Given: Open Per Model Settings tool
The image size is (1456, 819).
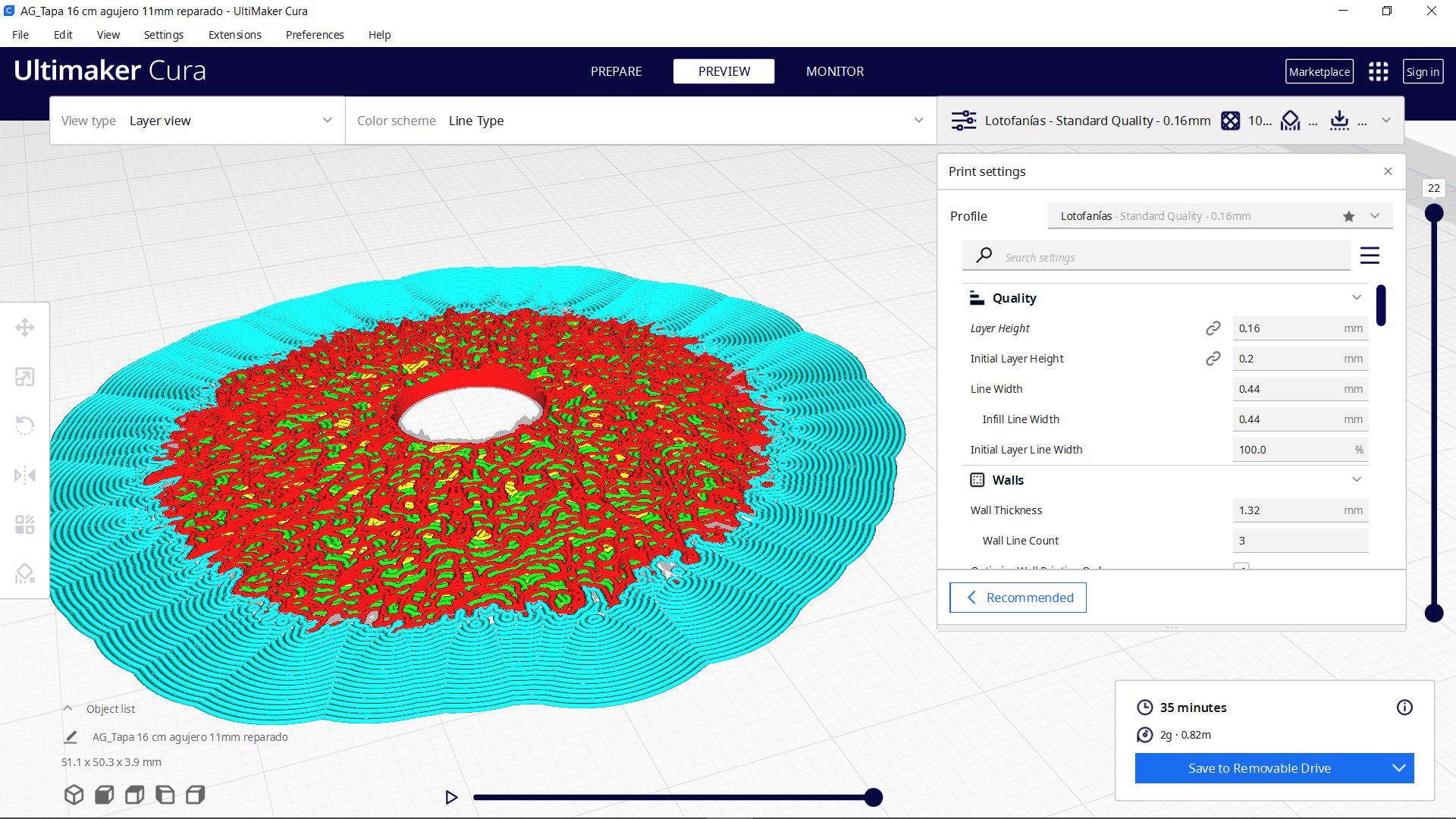Looking at the screenshot, I should tap(25, 523).
